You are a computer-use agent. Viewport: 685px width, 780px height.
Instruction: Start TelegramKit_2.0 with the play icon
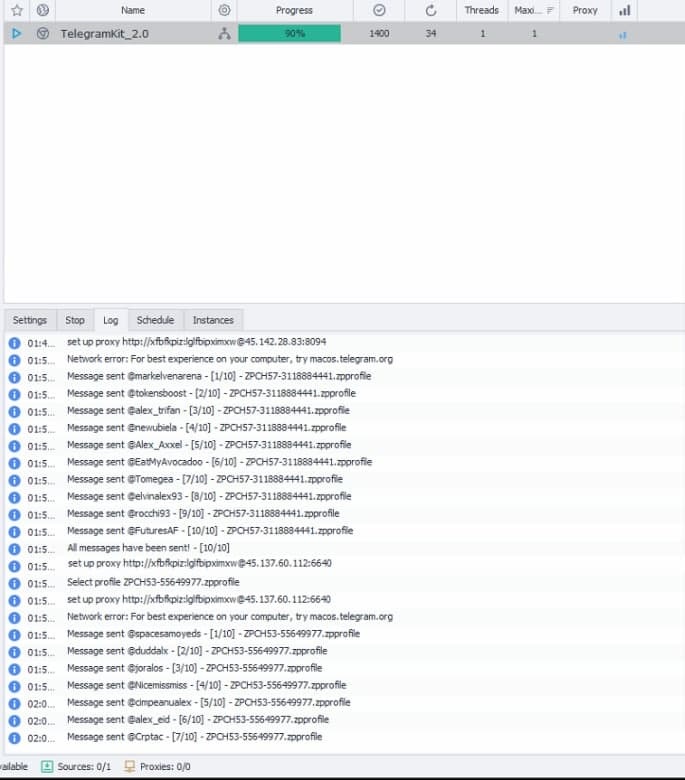16,33
